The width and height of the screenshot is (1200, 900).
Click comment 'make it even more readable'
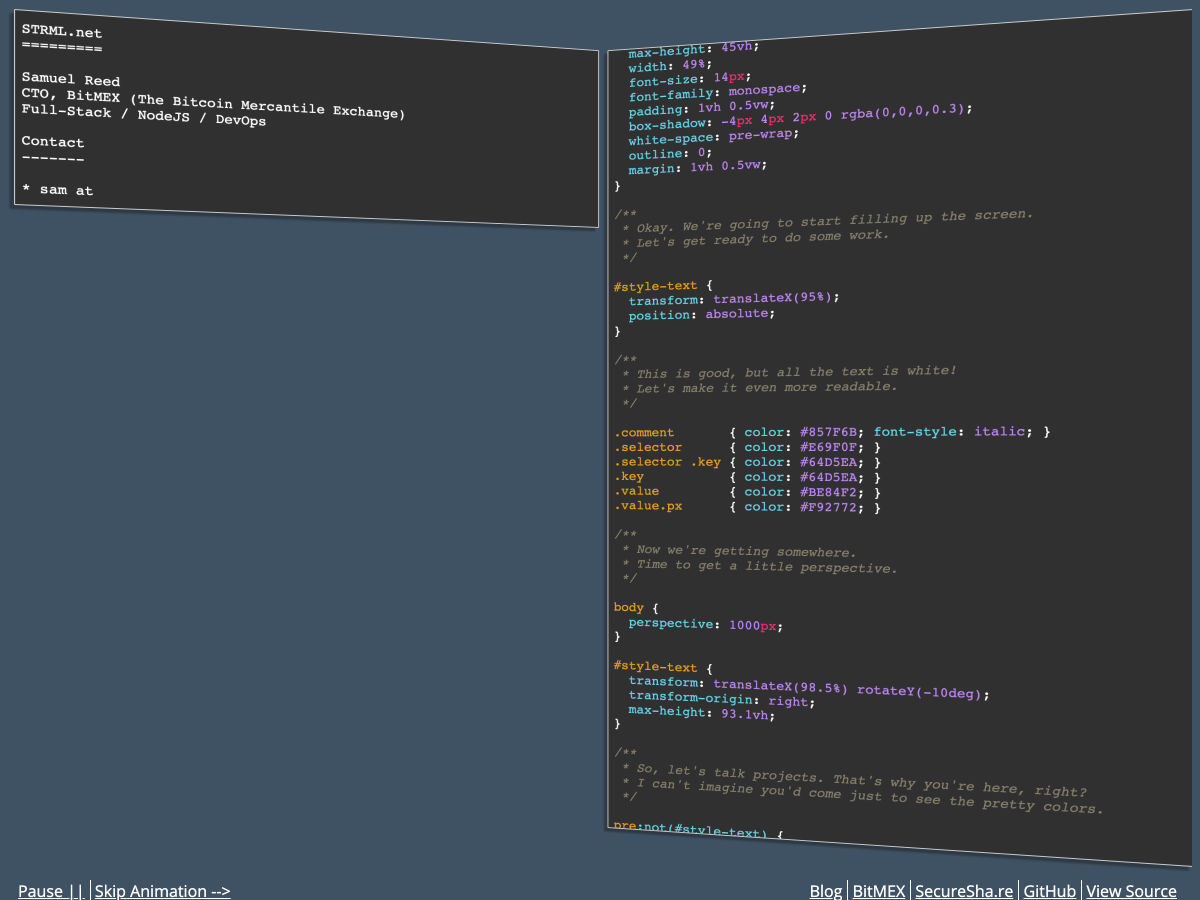click(x=786, y=387)
